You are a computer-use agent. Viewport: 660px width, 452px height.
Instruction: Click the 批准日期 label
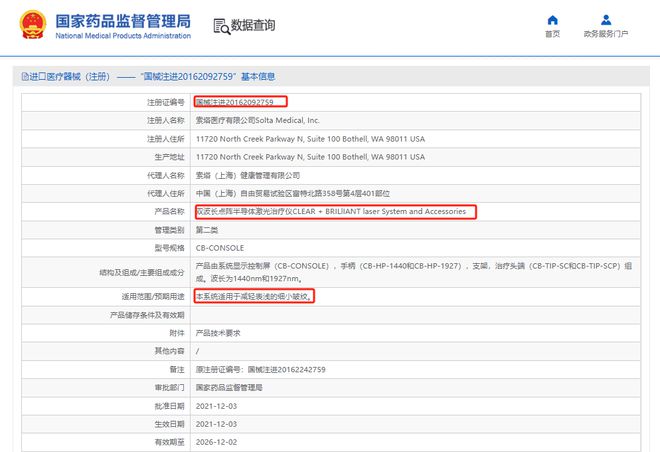pyautogui.click(x=170, y=406)
